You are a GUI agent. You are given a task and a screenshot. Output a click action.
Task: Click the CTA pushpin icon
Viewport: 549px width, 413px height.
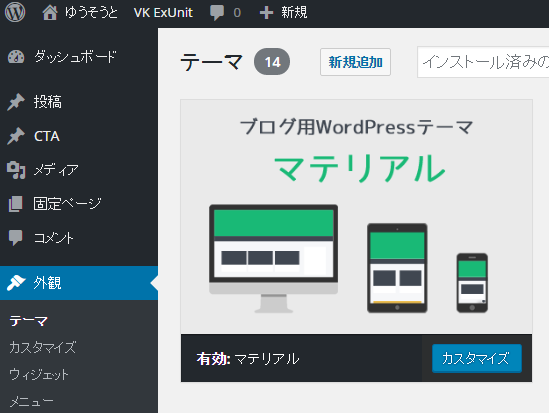[16, 136]
